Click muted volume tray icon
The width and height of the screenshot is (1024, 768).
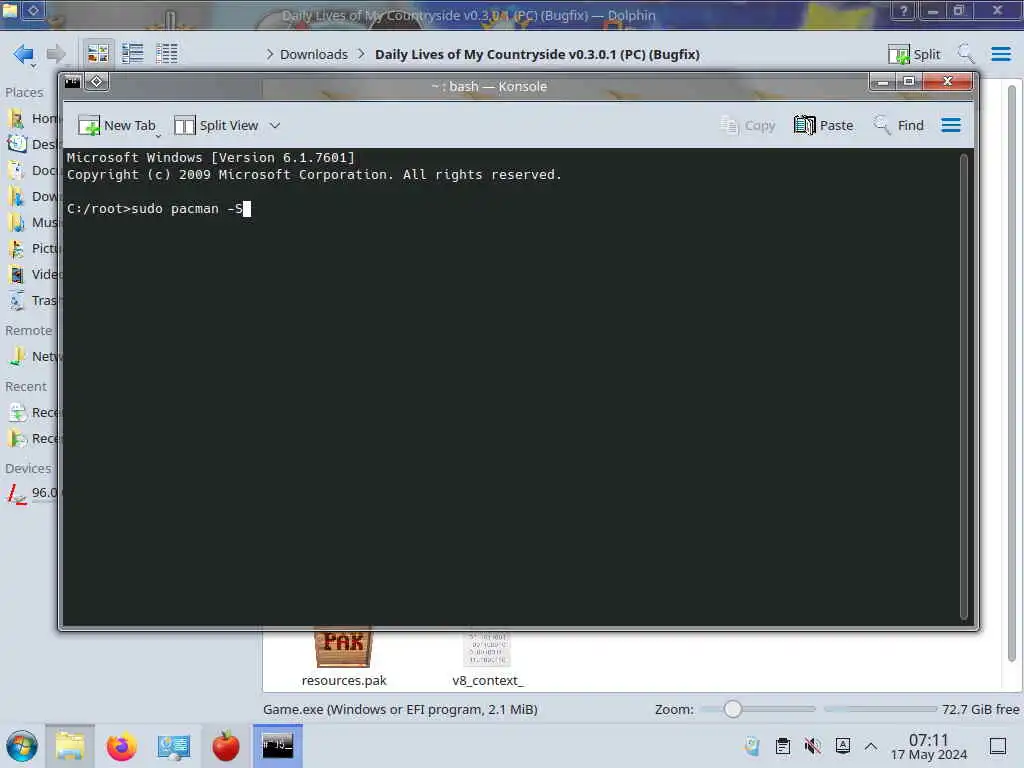[813, 746]
